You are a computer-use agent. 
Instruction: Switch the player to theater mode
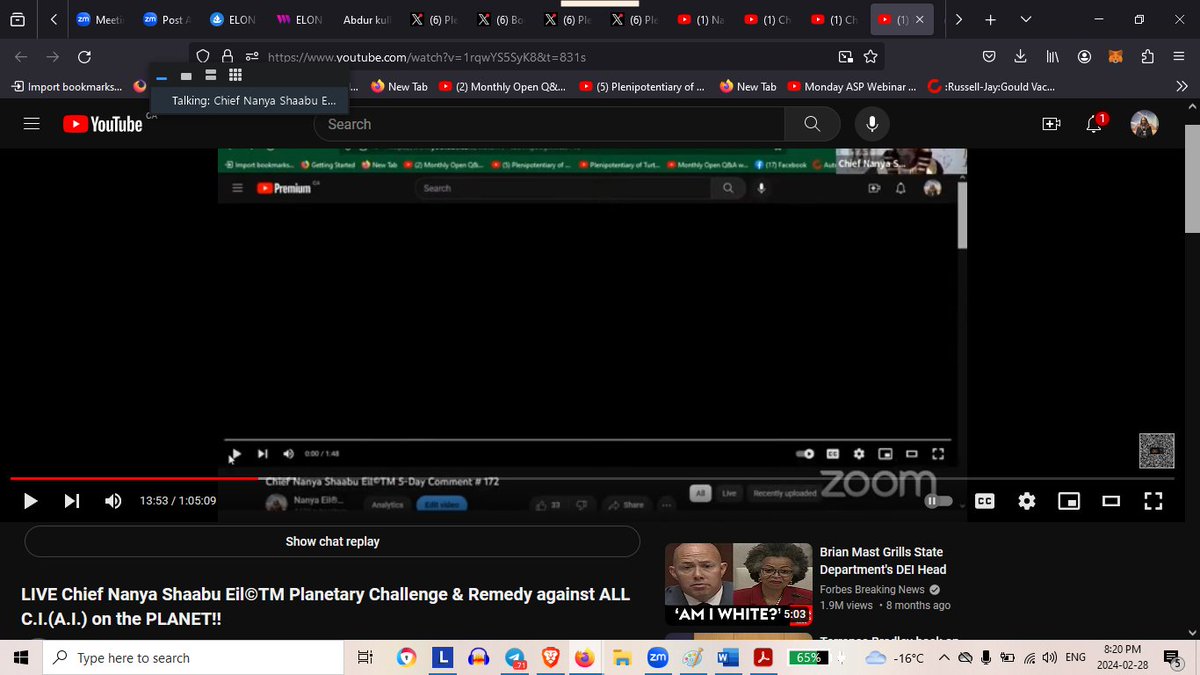[1111, 501]
